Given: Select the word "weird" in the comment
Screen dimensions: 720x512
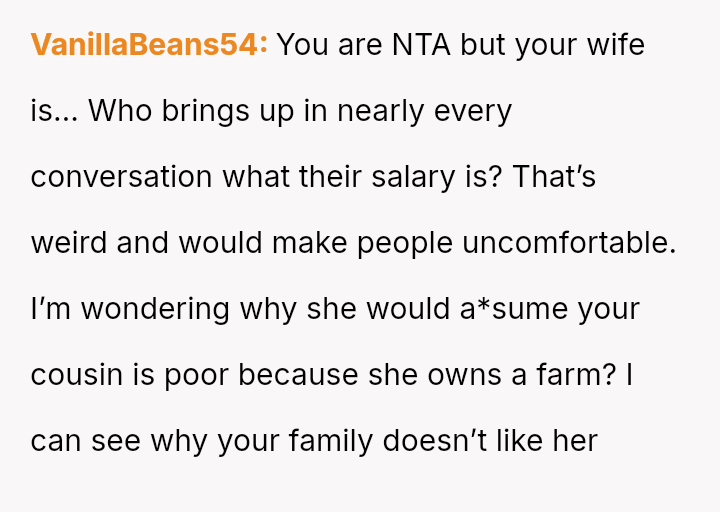Looking at the screenshot, I should pyautogui.click(x=69, y=243).
